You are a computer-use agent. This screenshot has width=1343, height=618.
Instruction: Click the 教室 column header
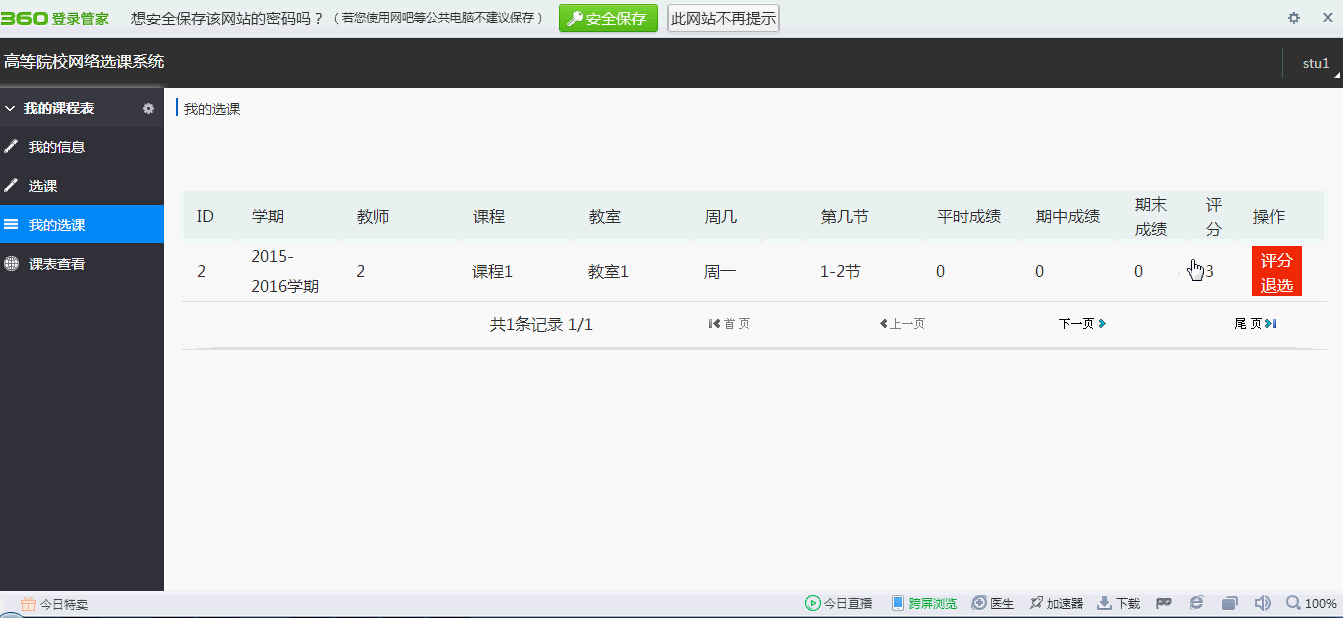[605, 216]
